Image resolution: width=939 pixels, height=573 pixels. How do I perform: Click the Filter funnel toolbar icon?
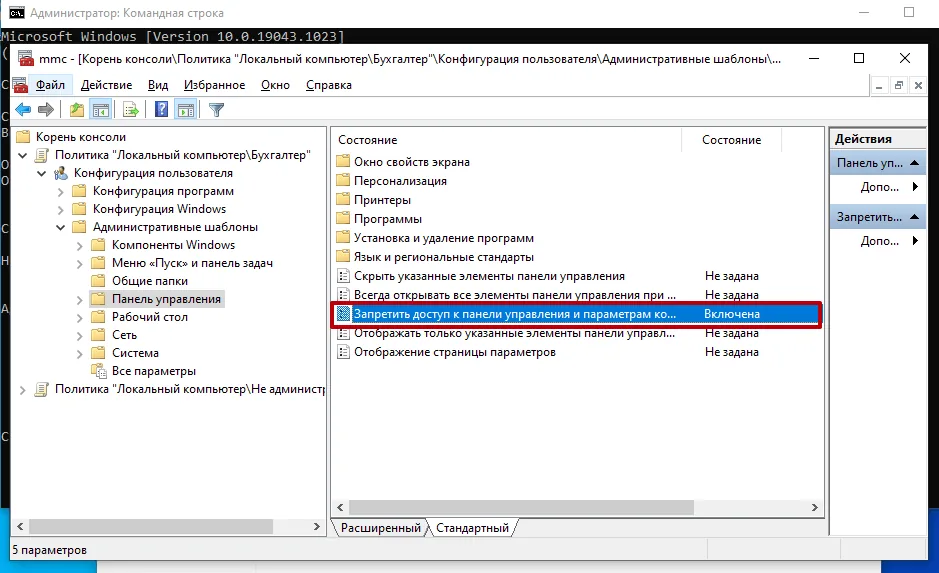(x=216, y=110)
